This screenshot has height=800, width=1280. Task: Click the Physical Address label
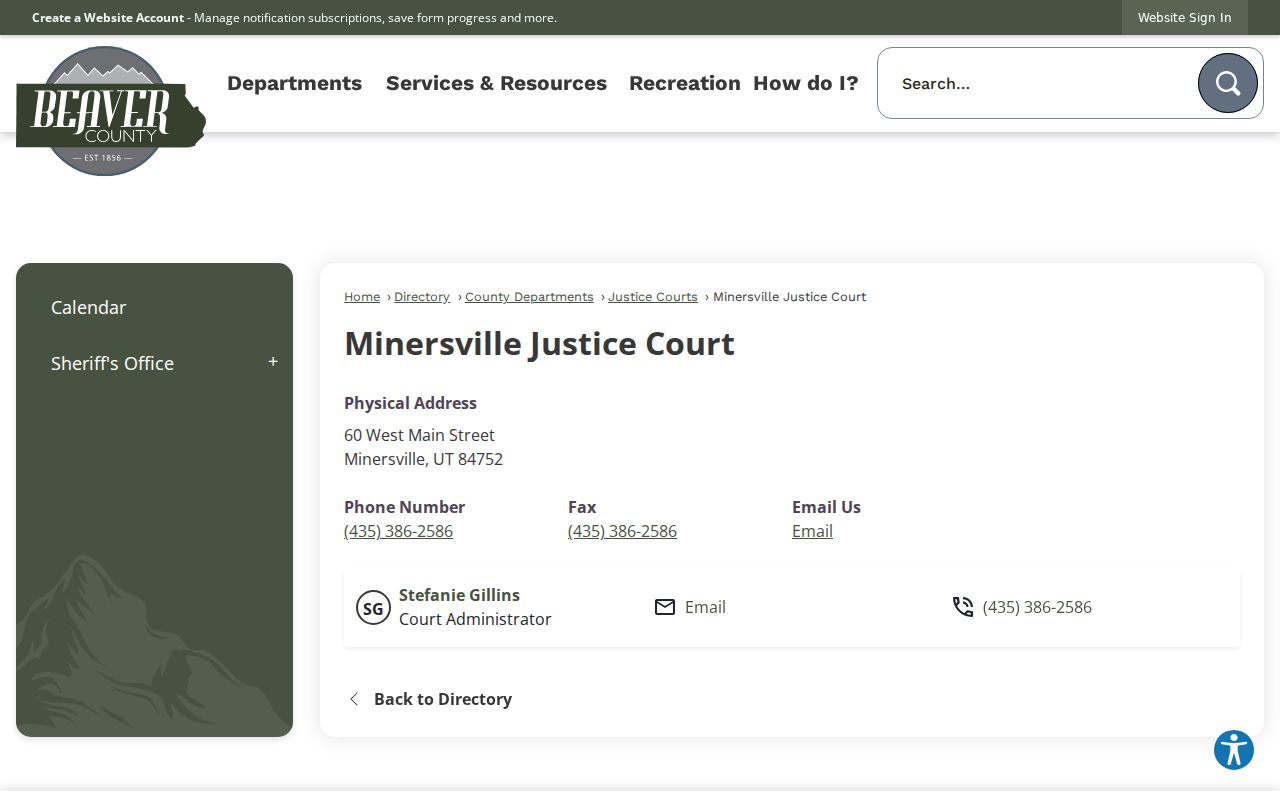(x=410, y=403)
